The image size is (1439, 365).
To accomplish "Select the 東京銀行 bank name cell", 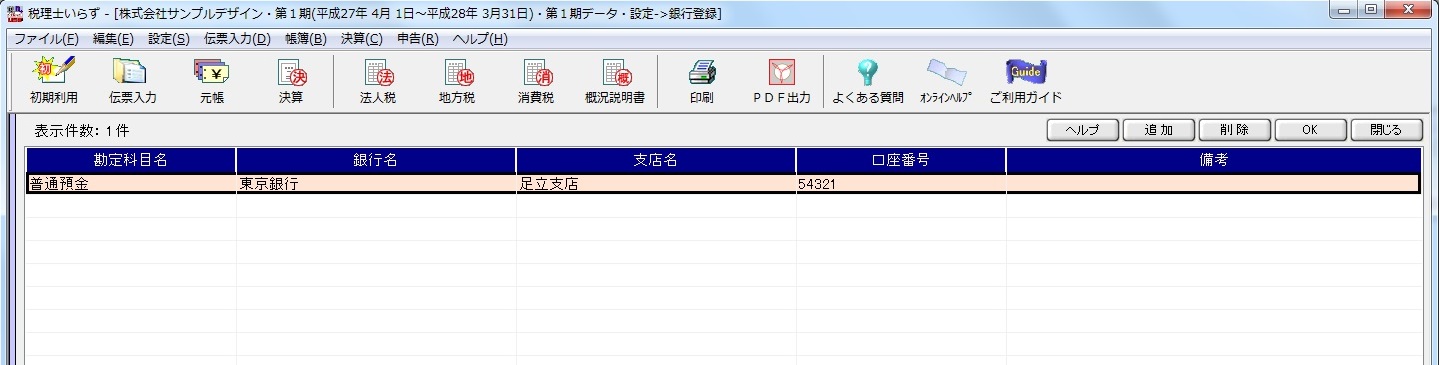I will (x=376, y=184).
